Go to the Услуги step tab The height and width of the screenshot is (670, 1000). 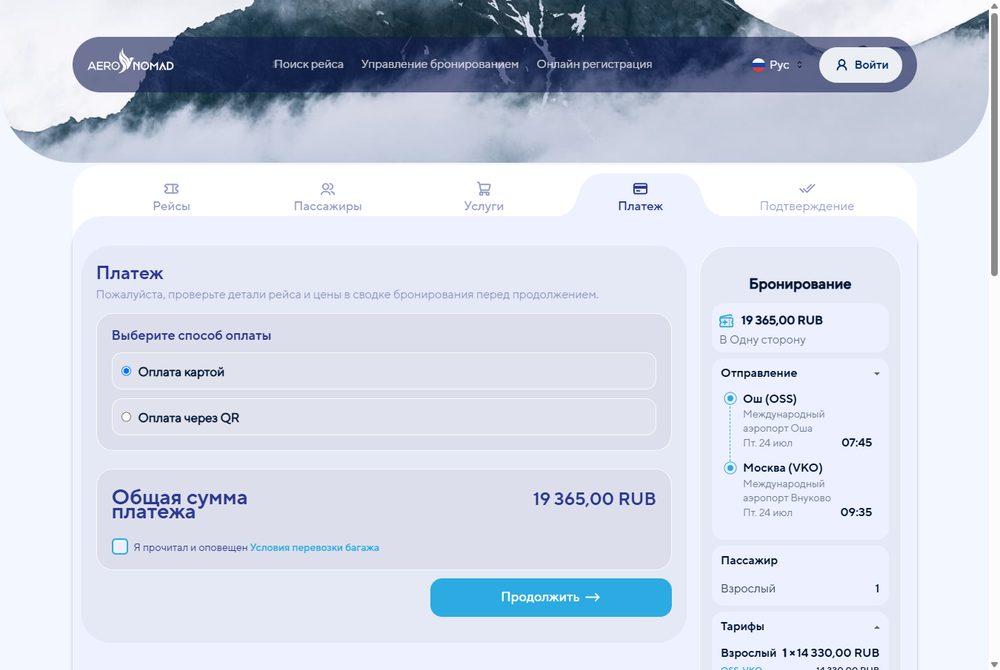pos(484,197)
